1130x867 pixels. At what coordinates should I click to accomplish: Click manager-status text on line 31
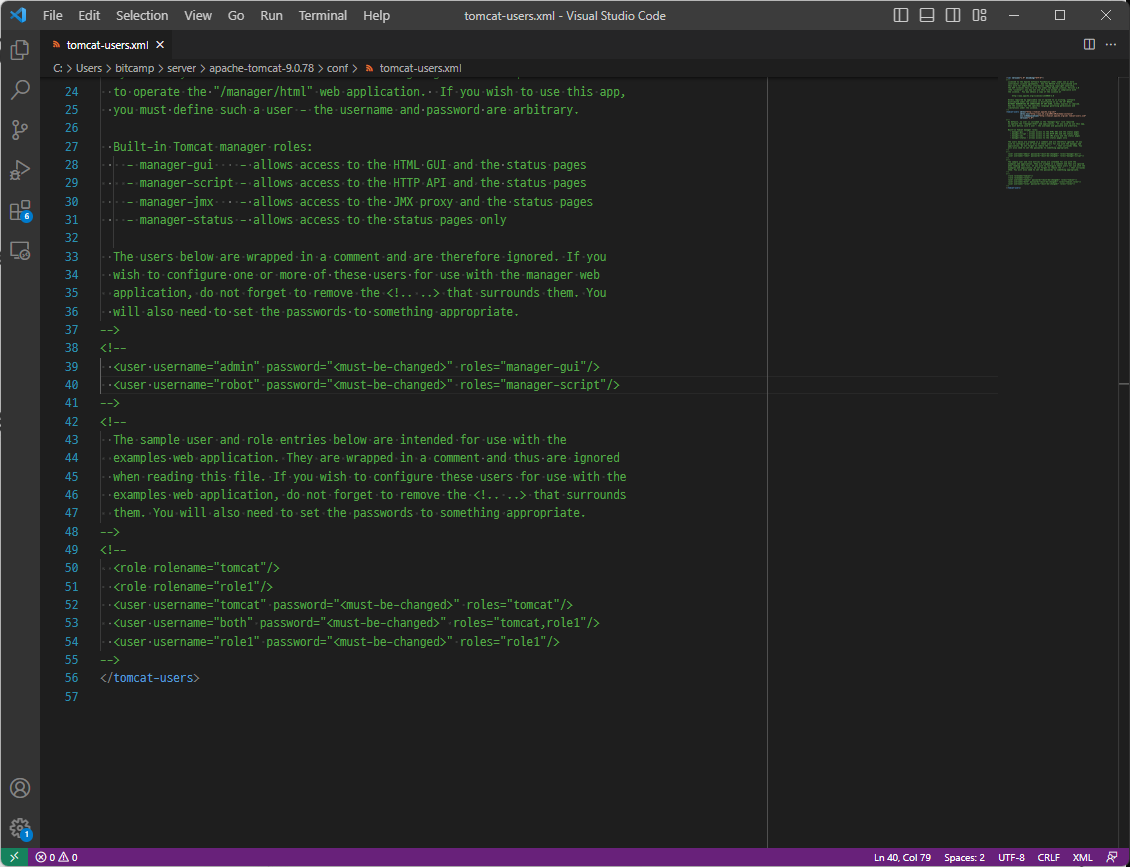point(186,220)
